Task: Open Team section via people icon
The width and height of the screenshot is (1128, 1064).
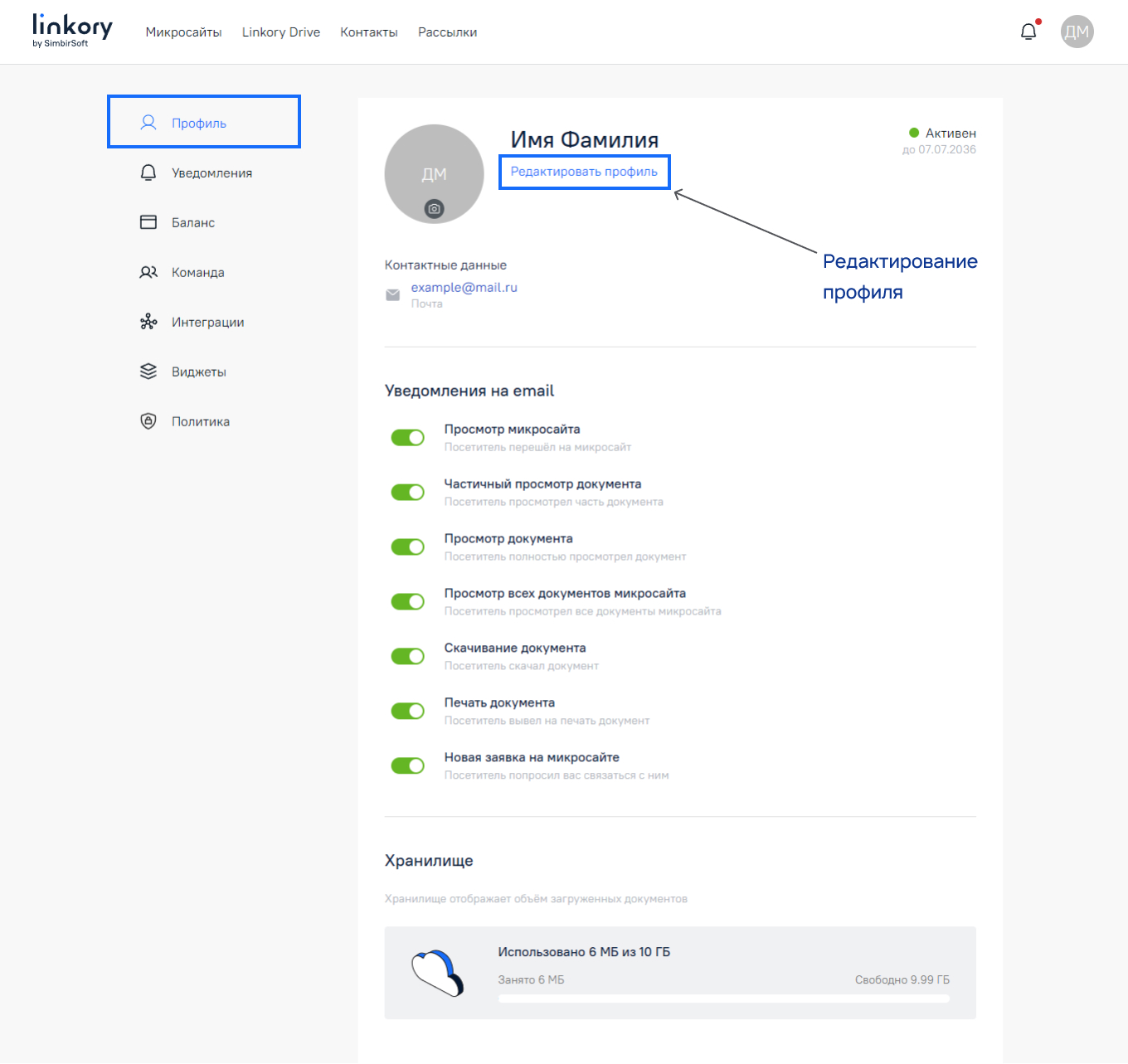Action: coord(148,272)
